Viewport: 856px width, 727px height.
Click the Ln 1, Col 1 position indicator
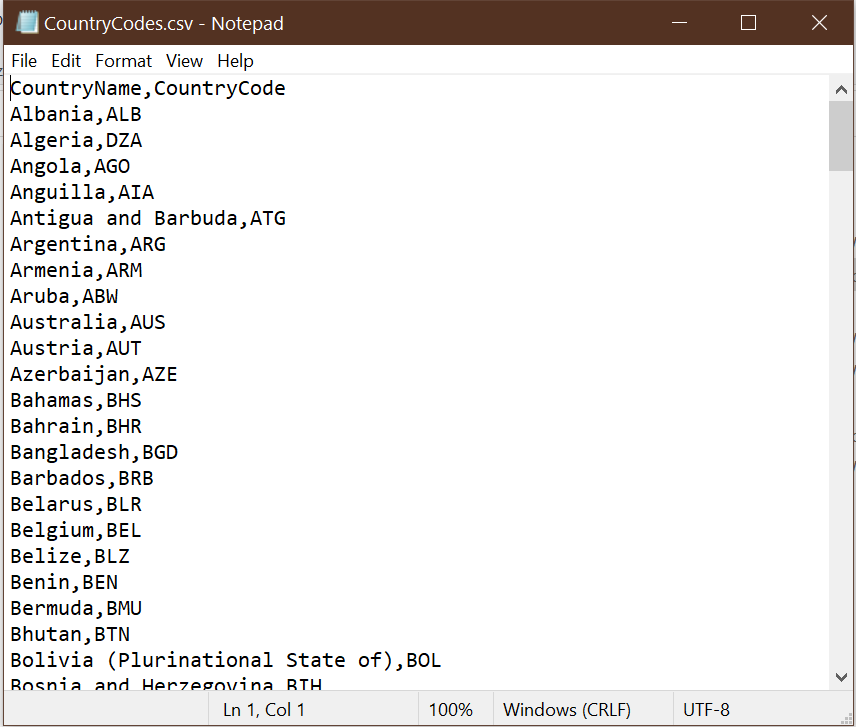pyautogui.click(x=263, y=709)
